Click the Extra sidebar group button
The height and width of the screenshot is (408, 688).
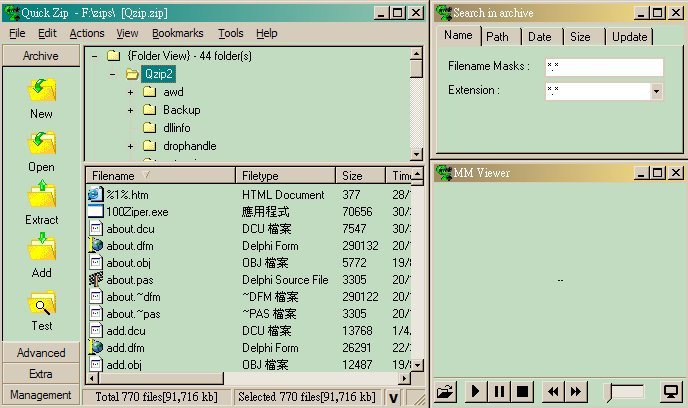(41, 374)
